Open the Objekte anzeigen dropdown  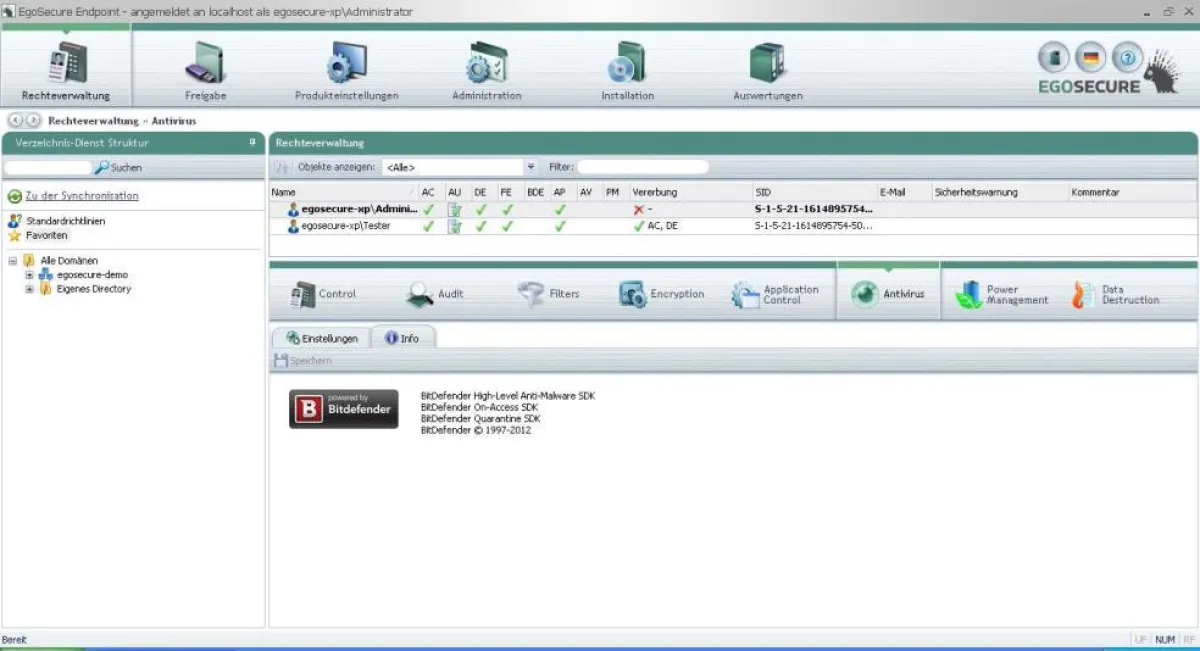point(531,166)
